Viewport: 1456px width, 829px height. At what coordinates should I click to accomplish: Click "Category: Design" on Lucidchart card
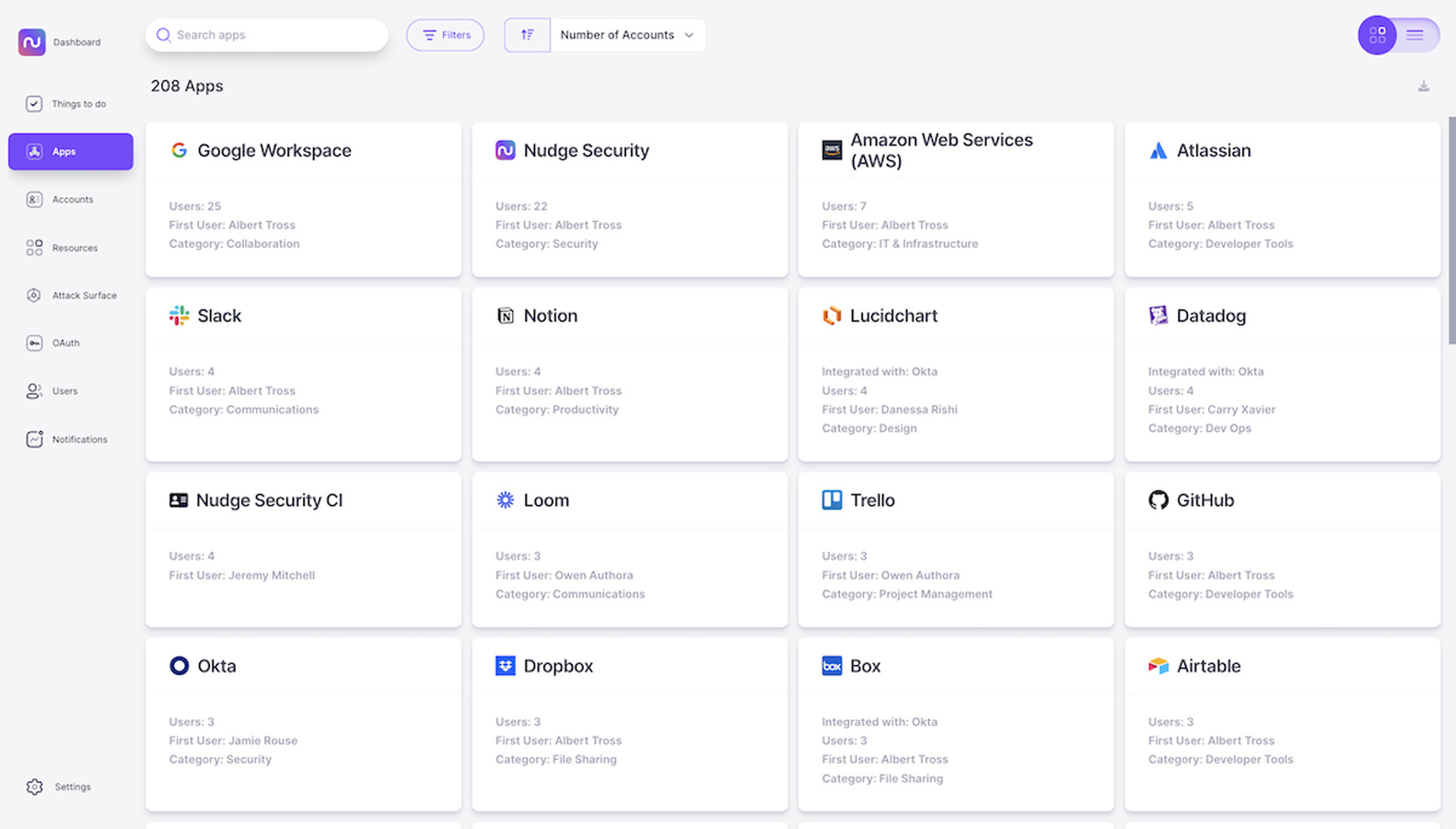869,428
